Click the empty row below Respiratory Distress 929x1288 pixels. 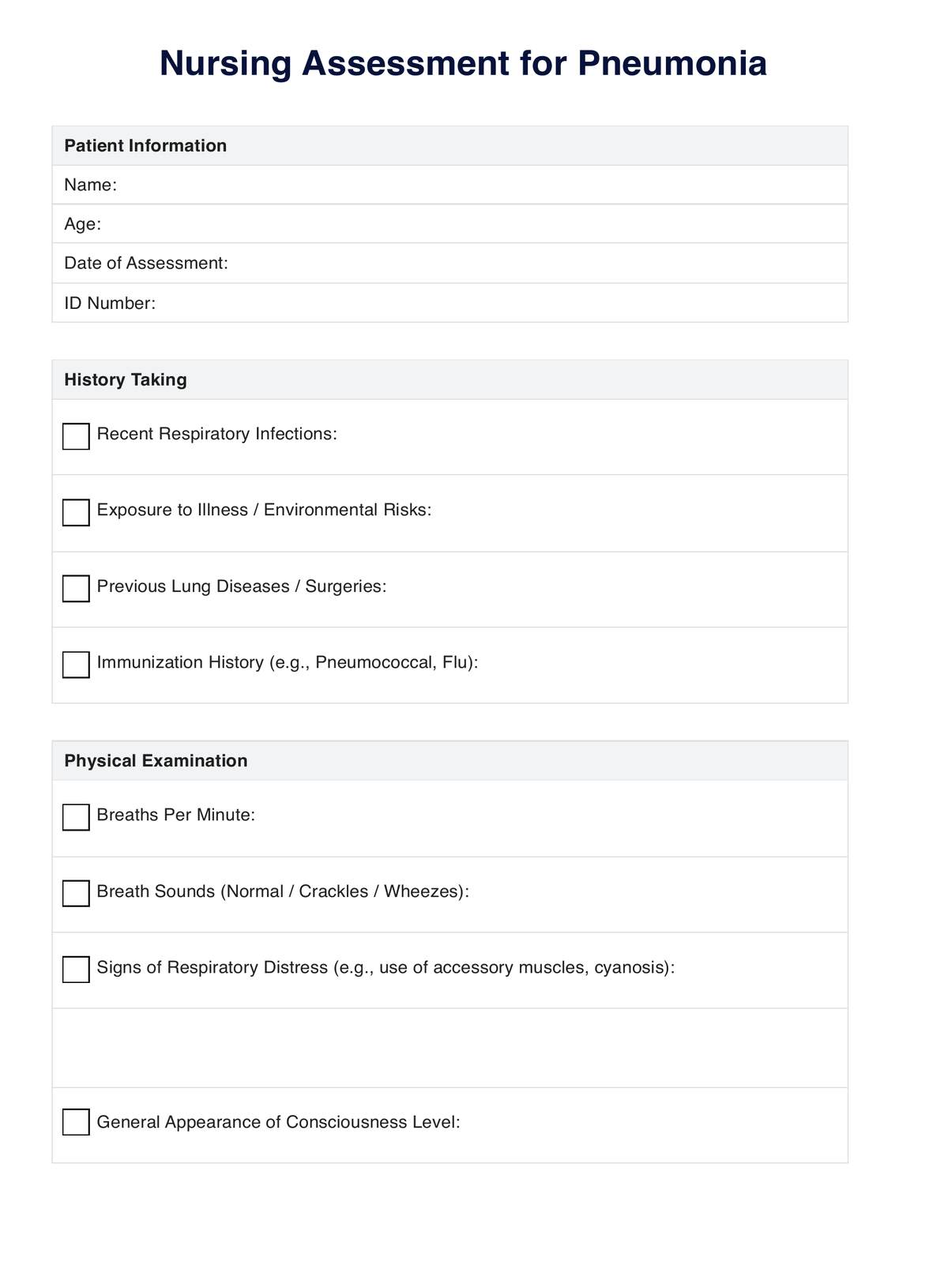click(x=449, y=1048)
